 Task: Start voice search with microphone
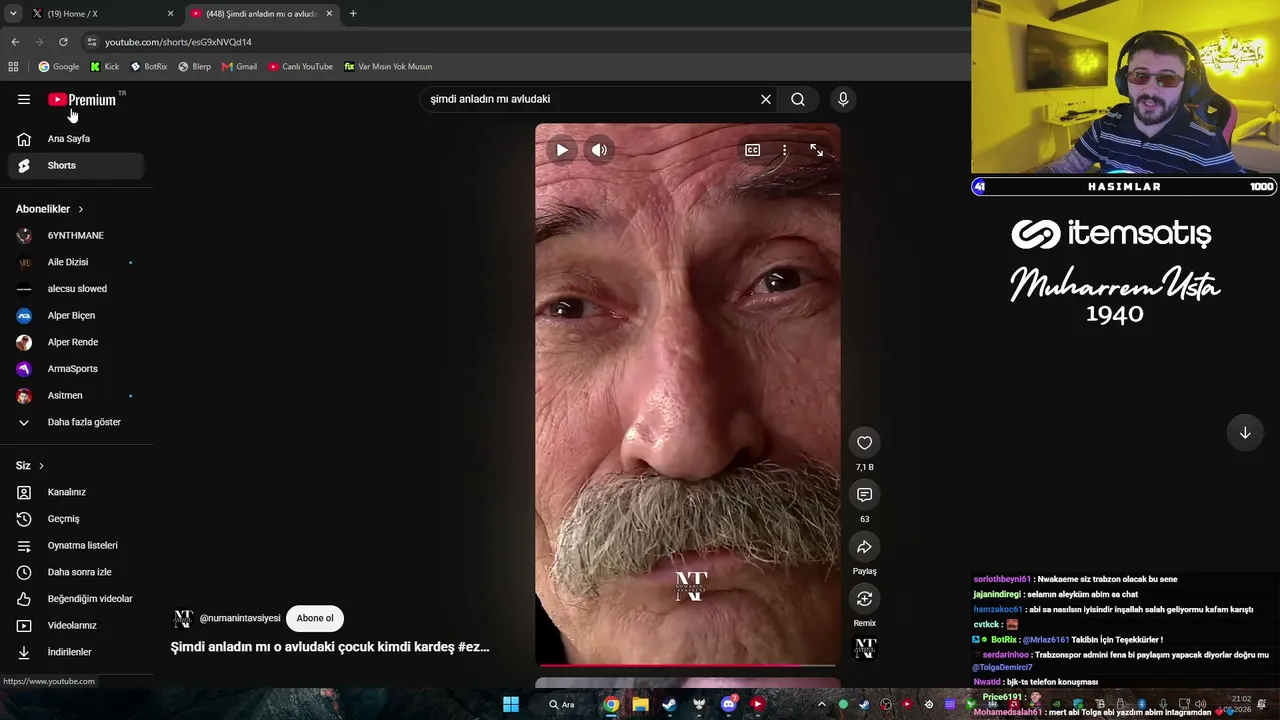click(x=843, y=99)
